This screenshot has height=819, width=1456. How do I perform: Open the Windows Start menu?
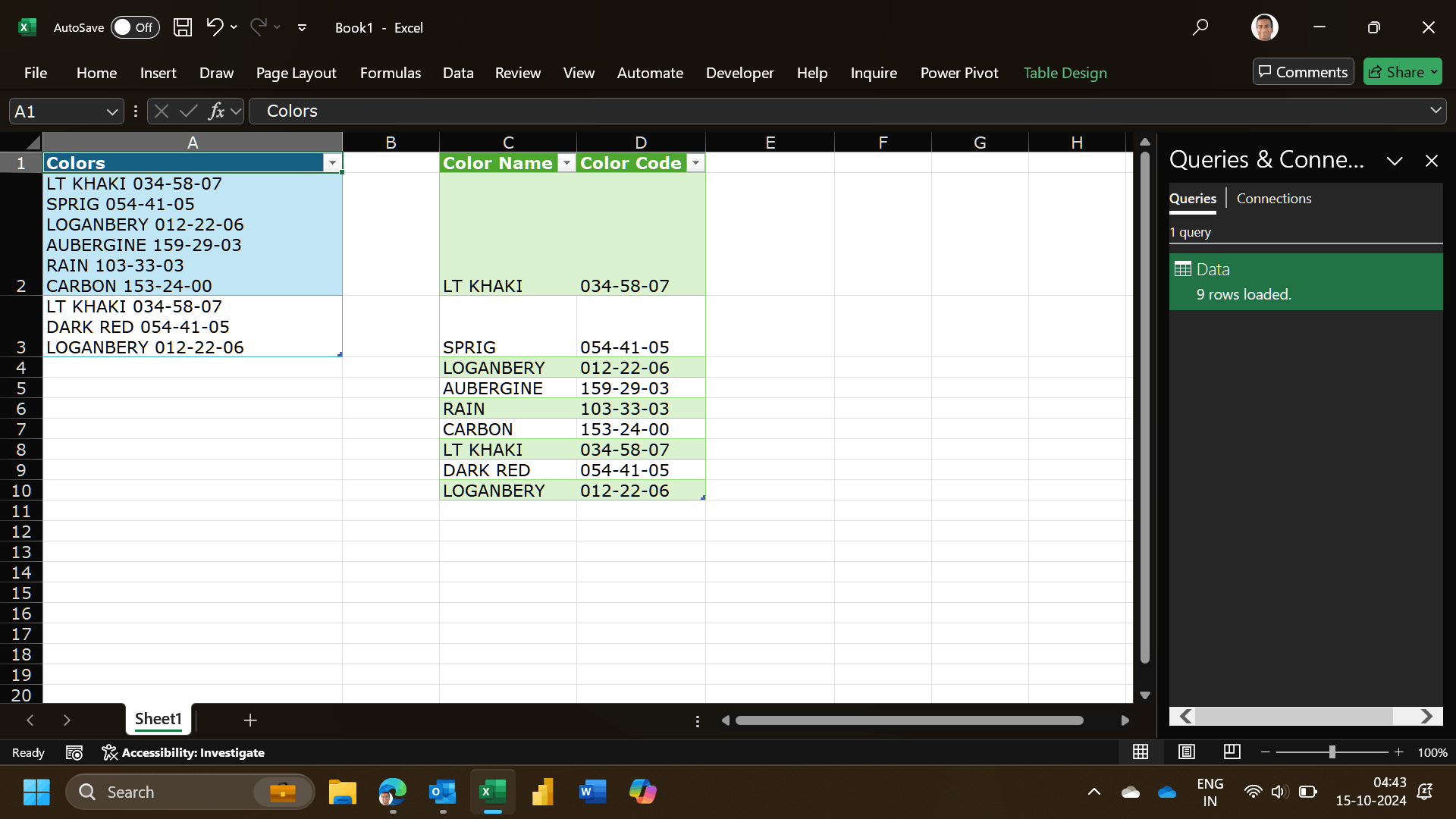pos(36,792)
